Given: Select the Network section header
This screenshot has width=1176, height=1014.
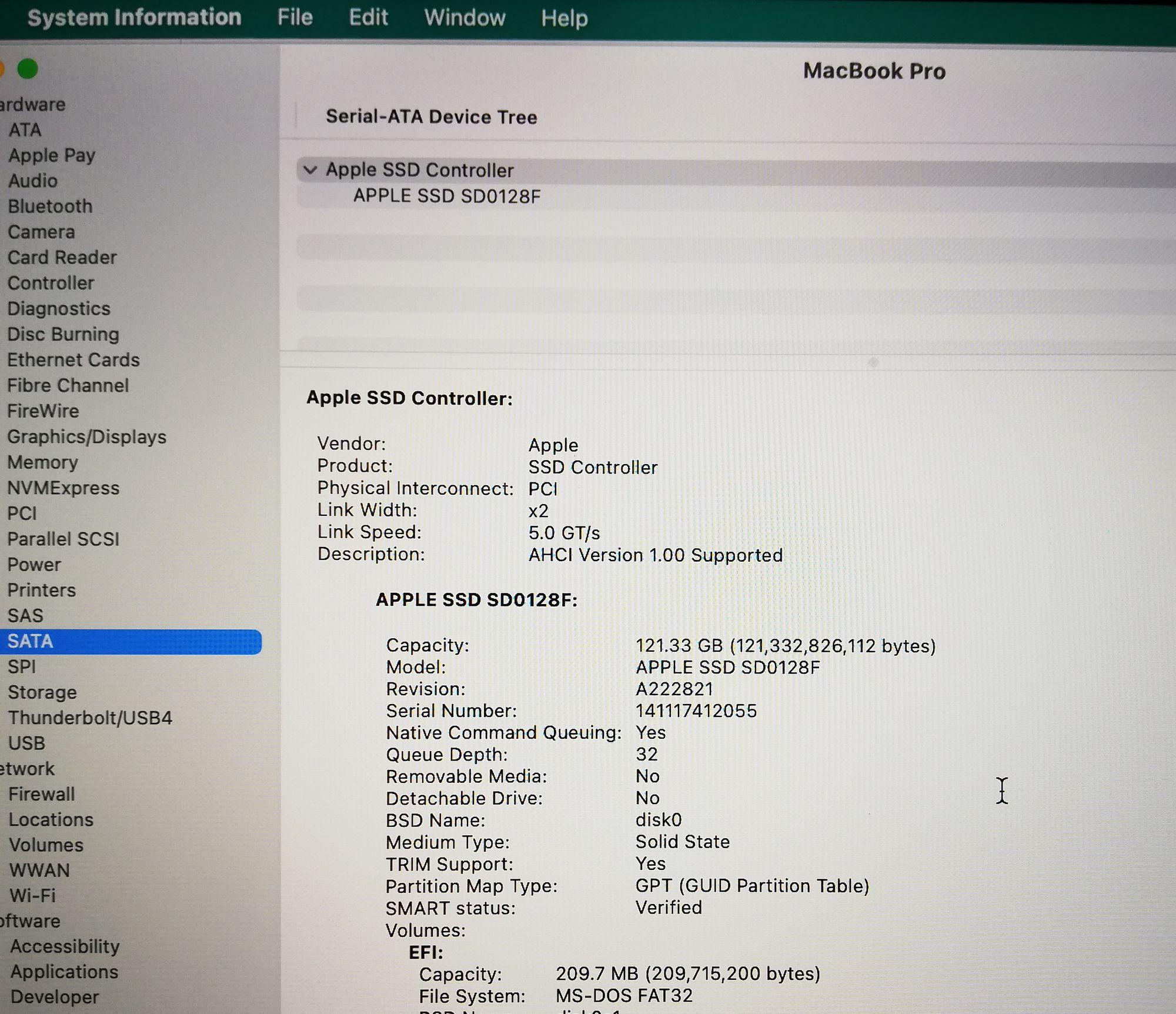Looking at the screenshot, I should coord(27,769).
